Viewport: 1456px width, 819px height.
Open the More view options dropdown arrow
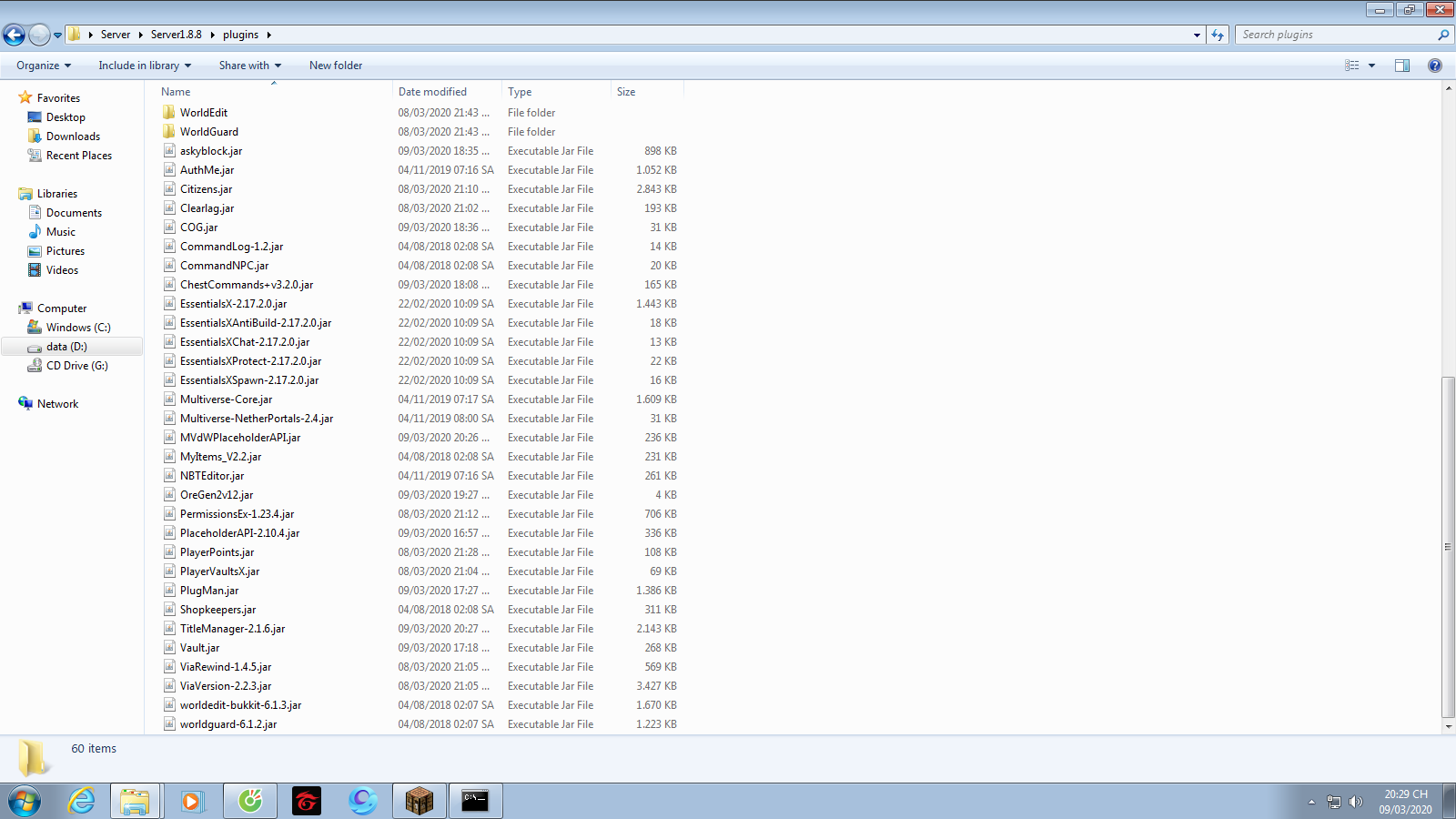pyautogui.click(x=1371, y=66)
